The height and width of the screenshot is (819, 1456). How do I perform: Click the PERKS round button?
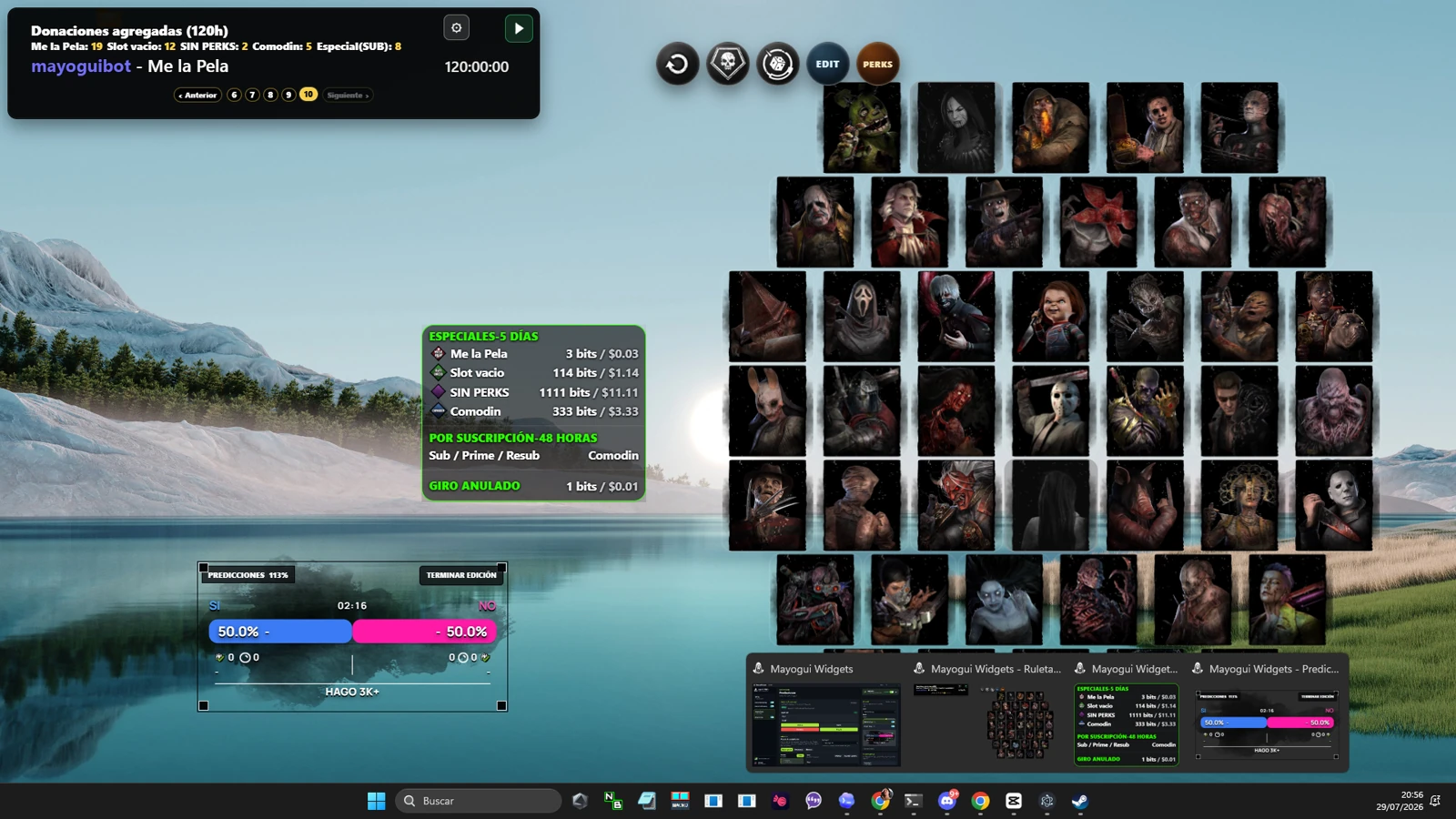(877, 64)
